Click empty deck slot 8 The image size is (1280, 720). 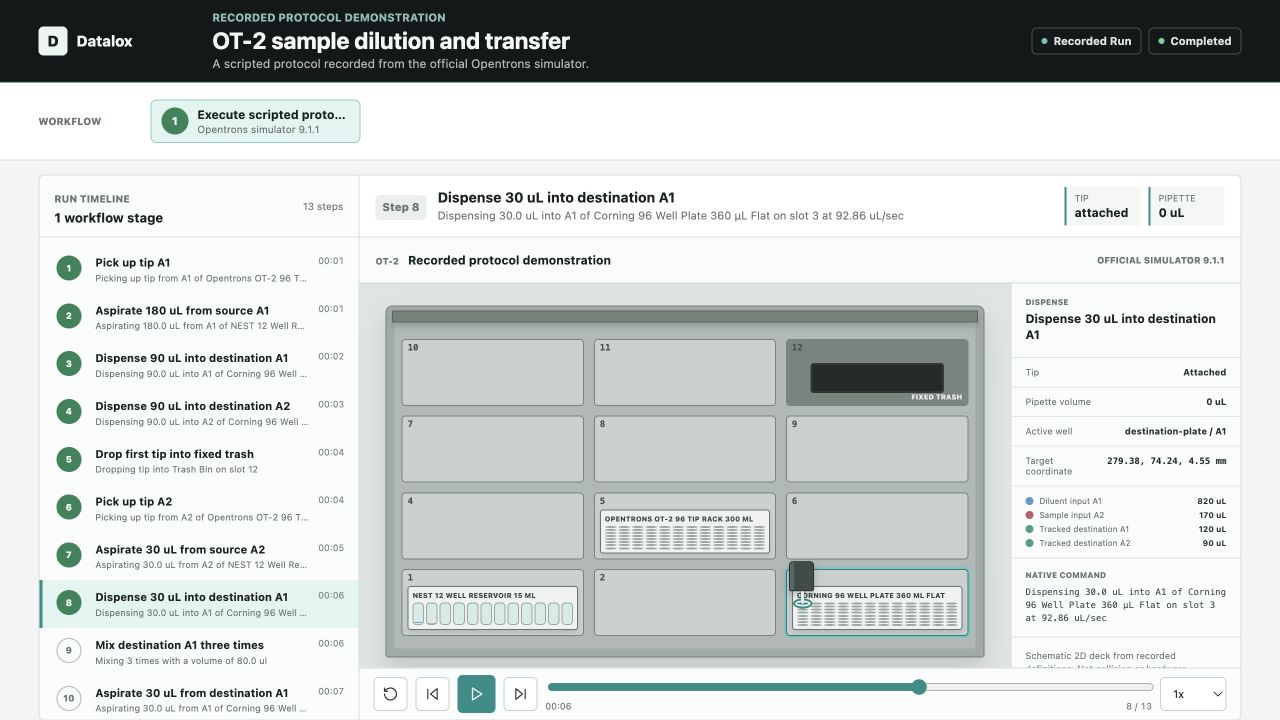click(x=685, y=449)
